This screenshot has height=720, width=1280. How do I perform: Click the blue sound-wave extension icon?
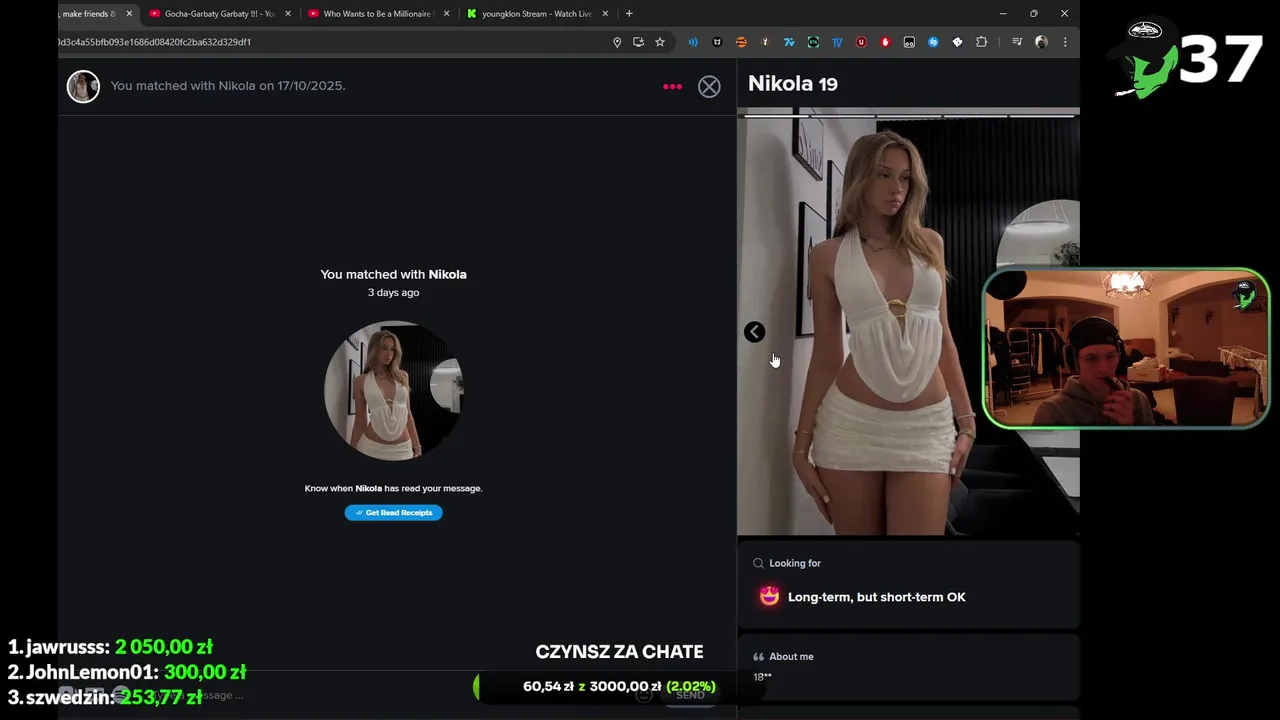[x=693, y=42]
